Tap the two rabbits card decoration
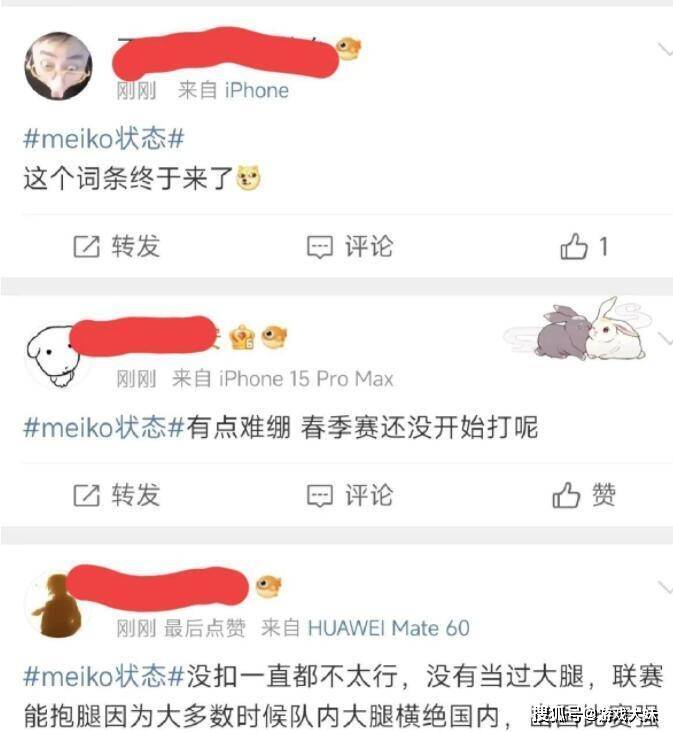The image size is (673, 732). (577, 330)
